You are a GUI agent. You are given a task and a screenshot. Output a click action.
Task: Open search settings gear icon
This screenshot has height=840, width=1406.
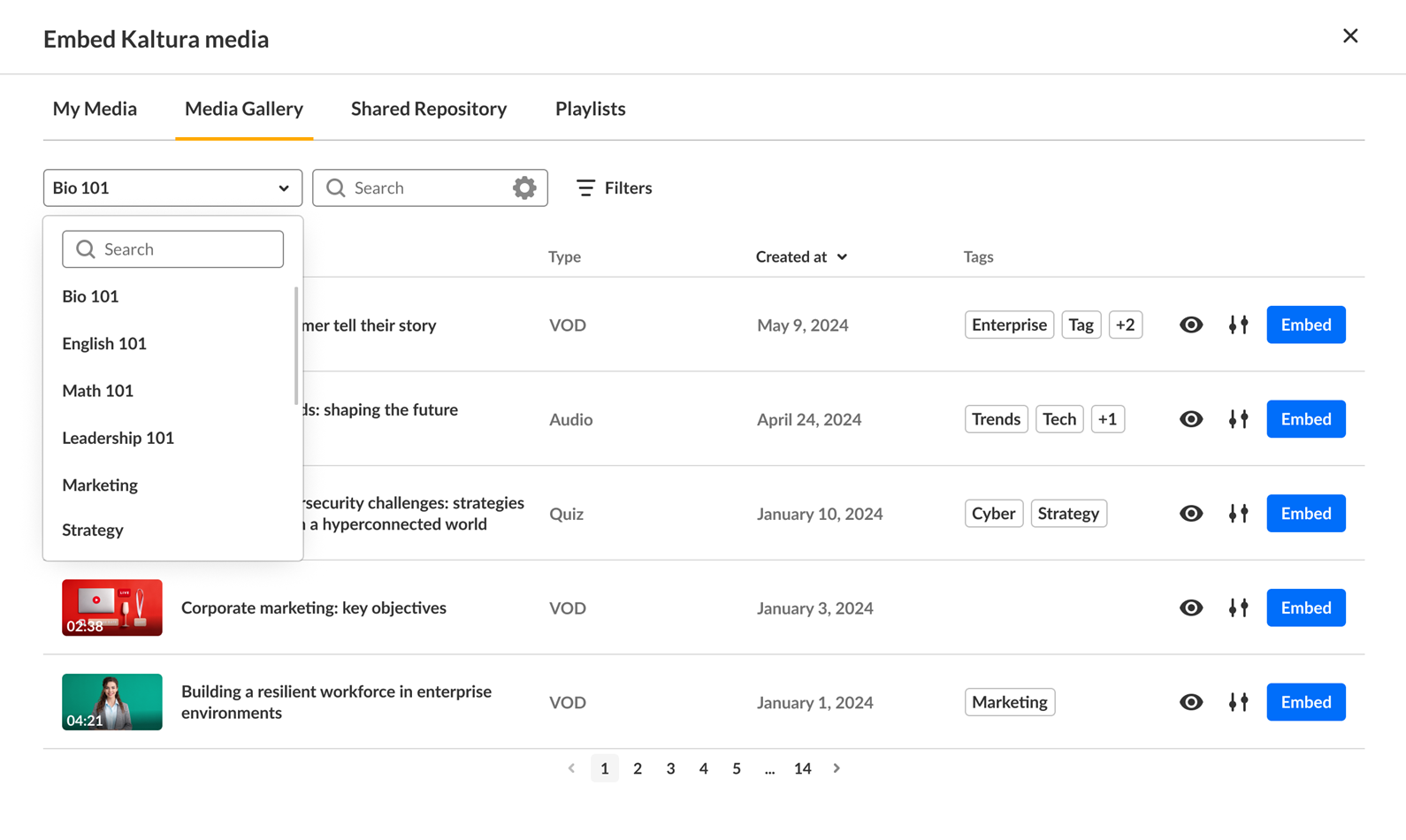(524, 187)
